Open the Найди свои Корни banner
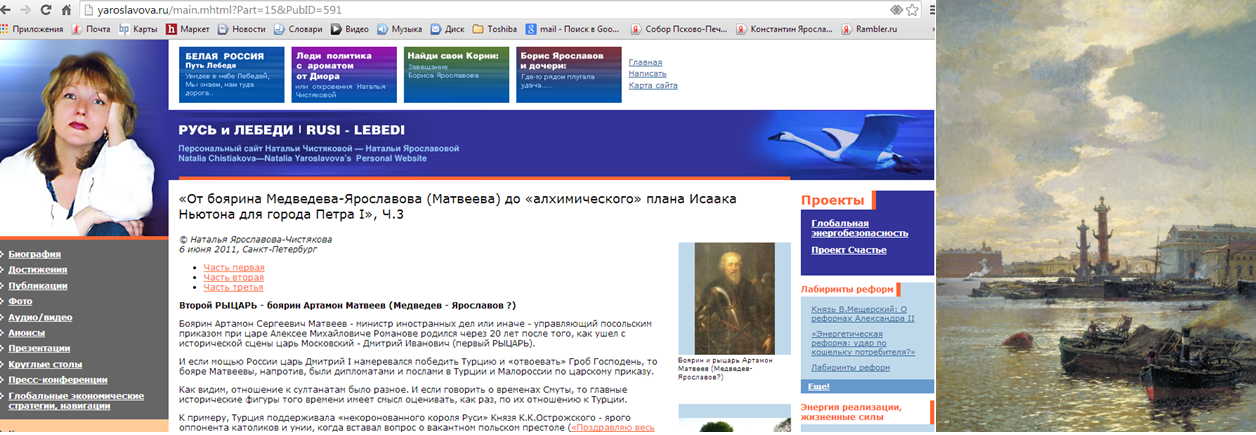Screen dimensions: 1256x435 pyautogui.click(x=456, y=74)
